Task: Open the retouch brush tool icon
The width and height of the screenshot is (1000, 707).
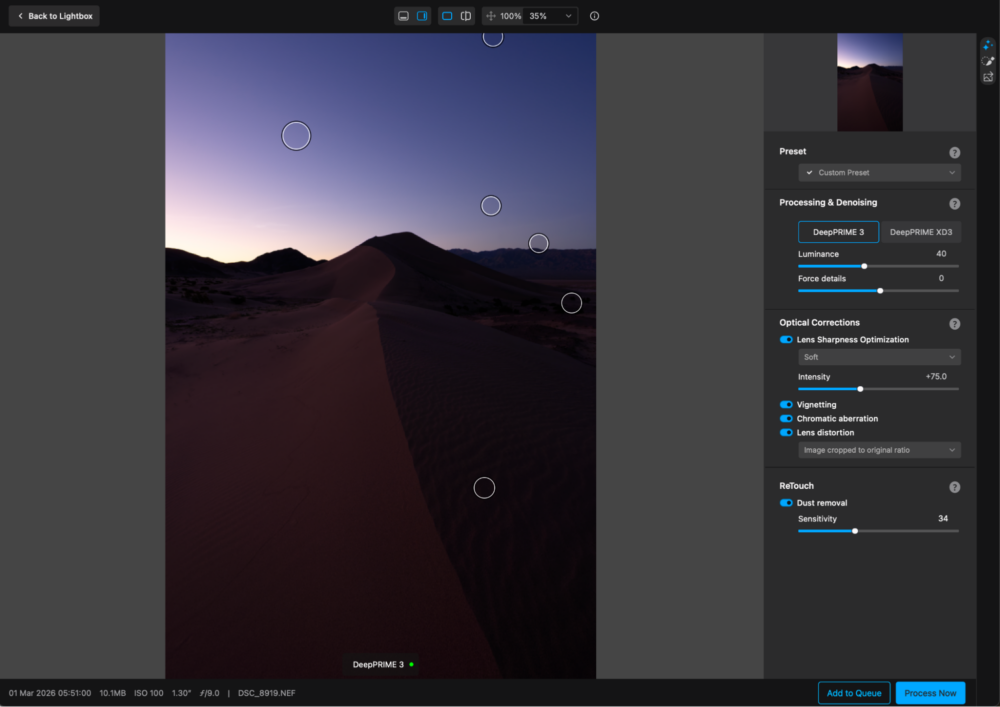Action: (988, 61)
